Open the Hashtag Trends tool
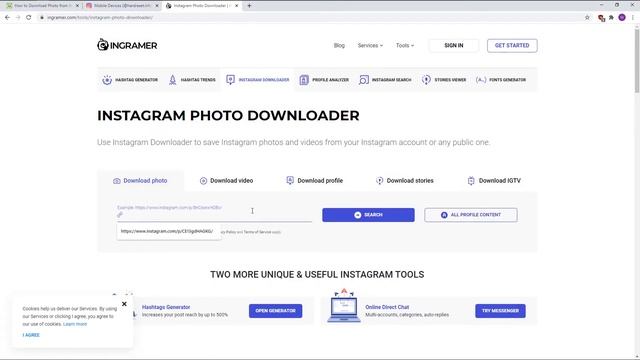The width and height of the screenshot is (640, 360). [x=192, y=80]
